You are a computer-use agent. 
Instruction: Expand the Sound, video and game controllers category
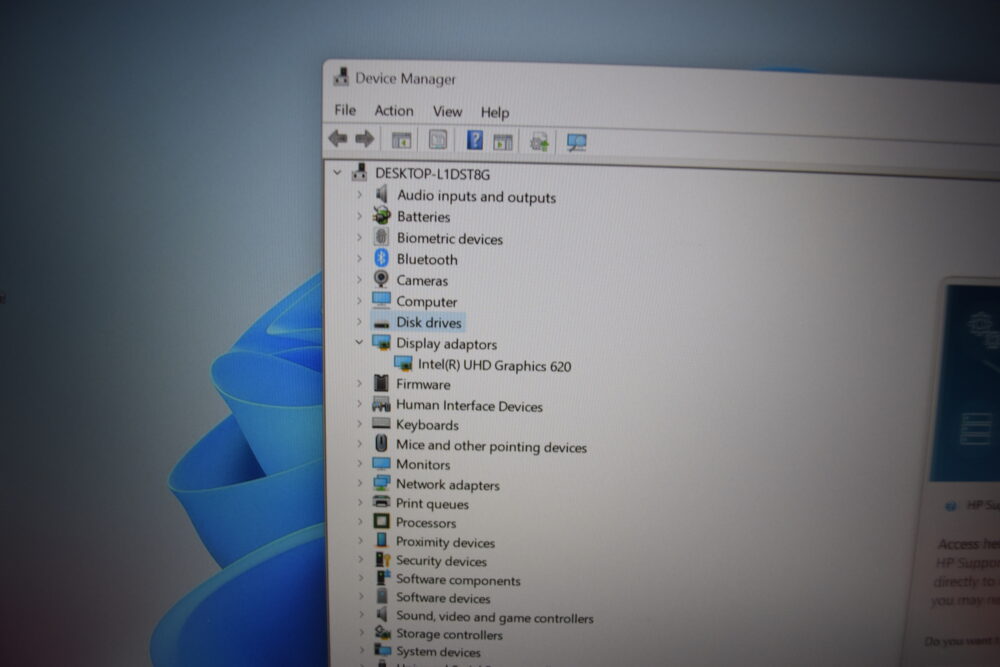[362, 614]
